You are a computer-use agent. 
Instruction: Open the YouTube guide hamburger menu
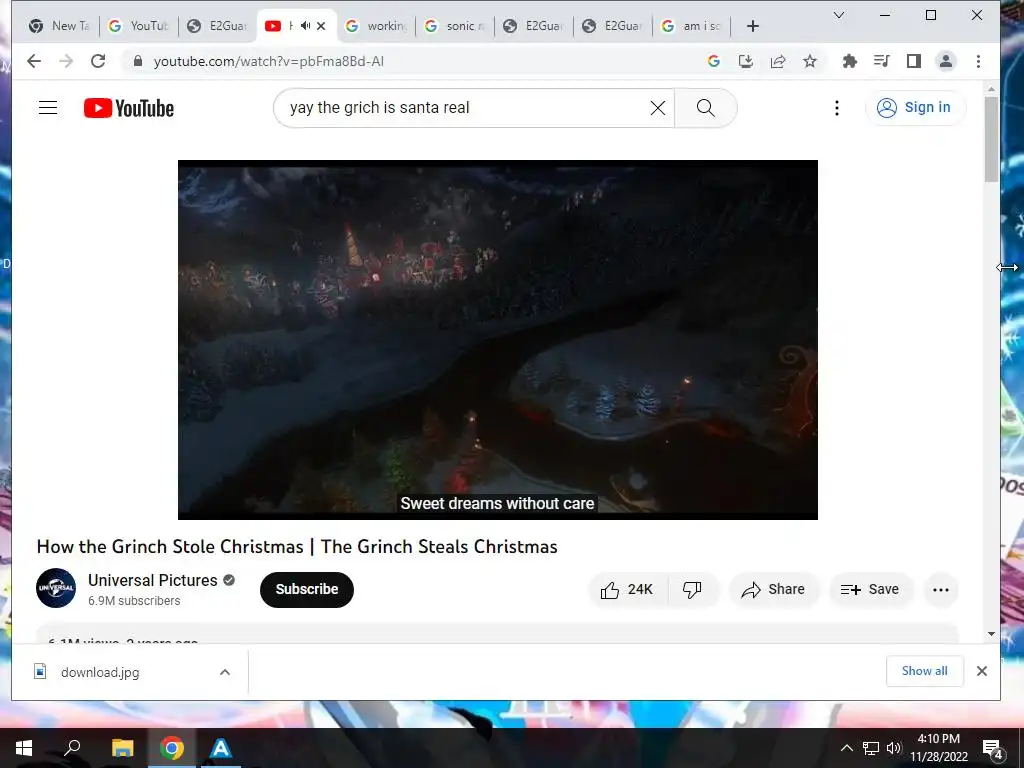point(48,108)
